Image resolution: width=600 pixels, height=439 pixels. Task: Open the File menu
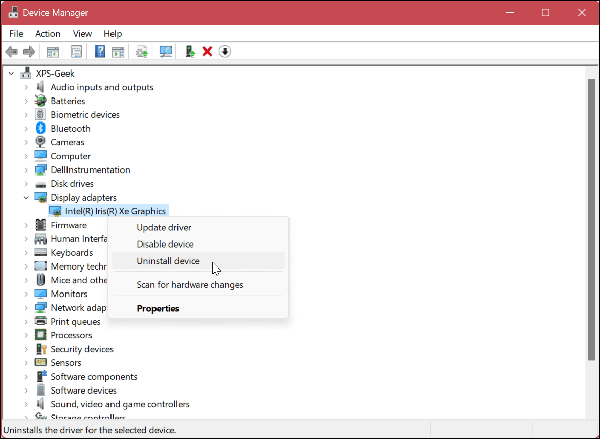pos(16,34)
